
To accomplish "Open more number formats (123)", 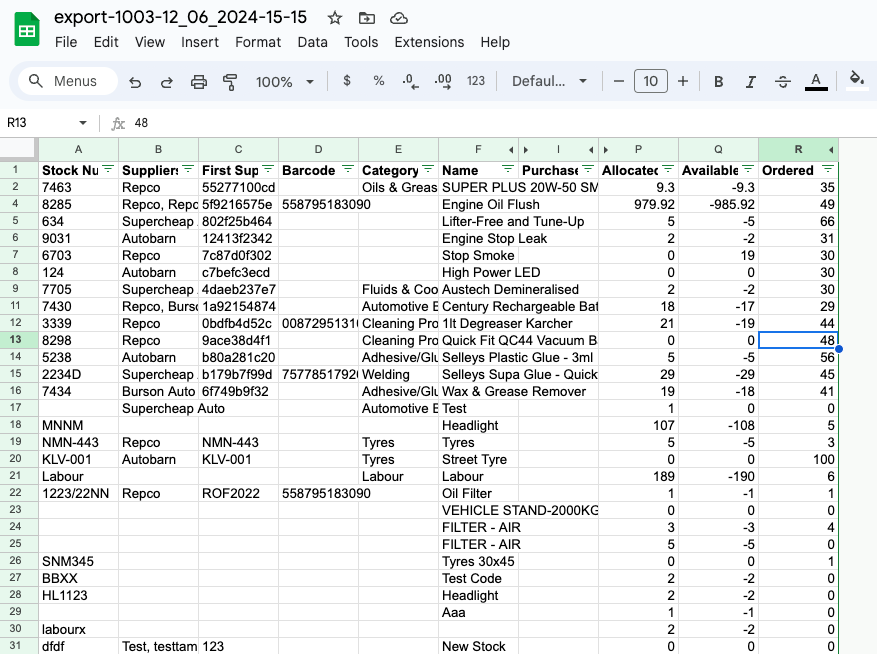I will pyautogui.click(x=475, y=81).
